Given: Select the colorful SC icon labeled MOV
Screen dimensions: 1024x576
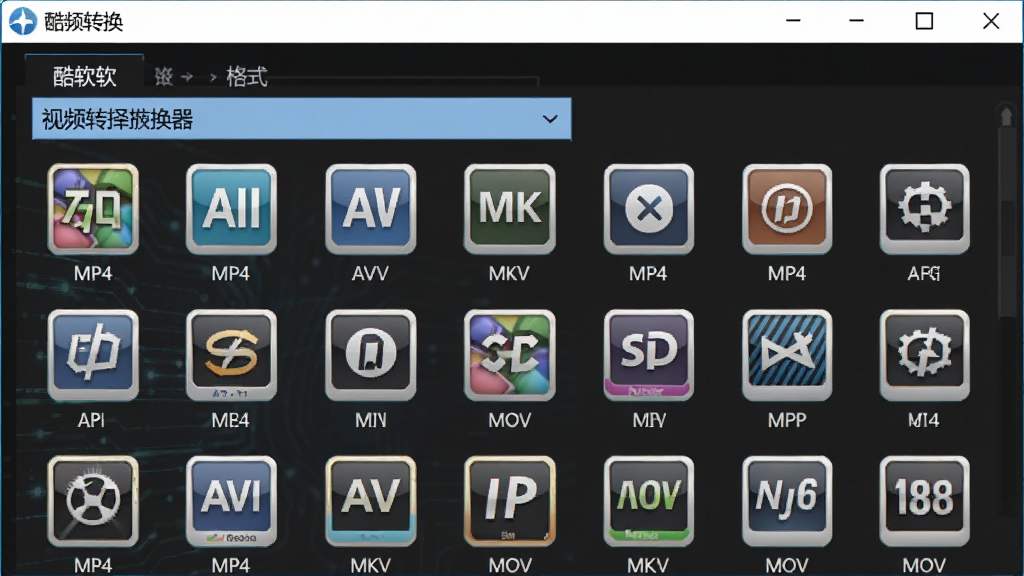Looking at the screenshot, I should (x=509, y=355).
